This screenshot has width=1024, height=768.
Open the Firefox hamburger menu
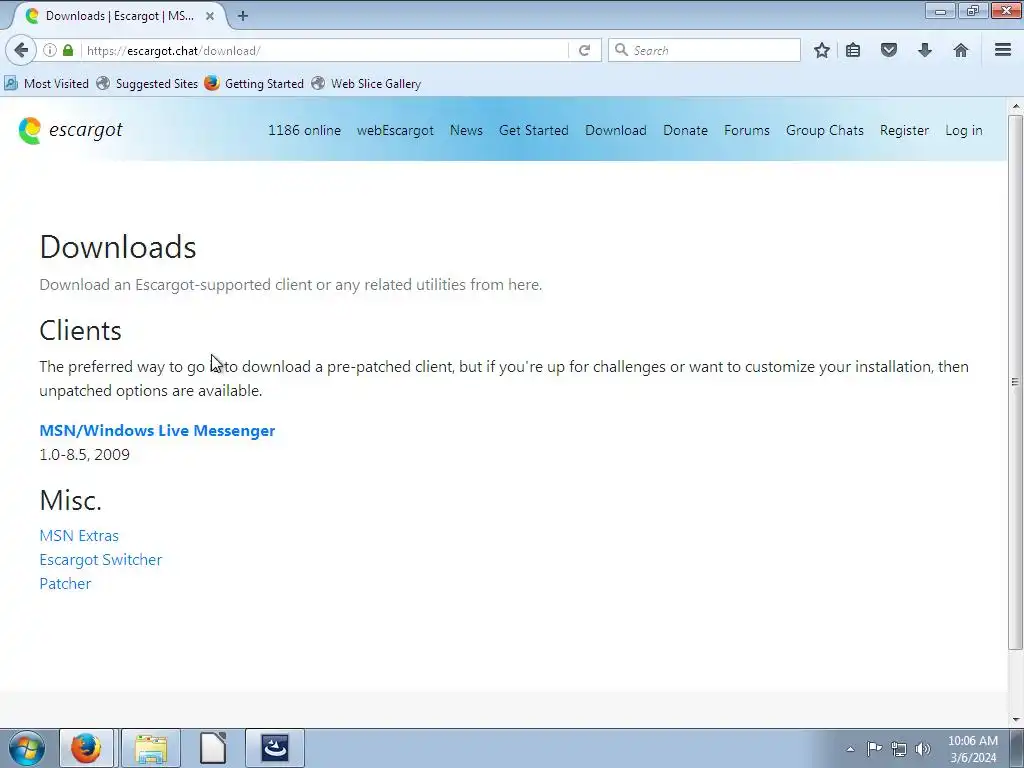[1003, 50]
